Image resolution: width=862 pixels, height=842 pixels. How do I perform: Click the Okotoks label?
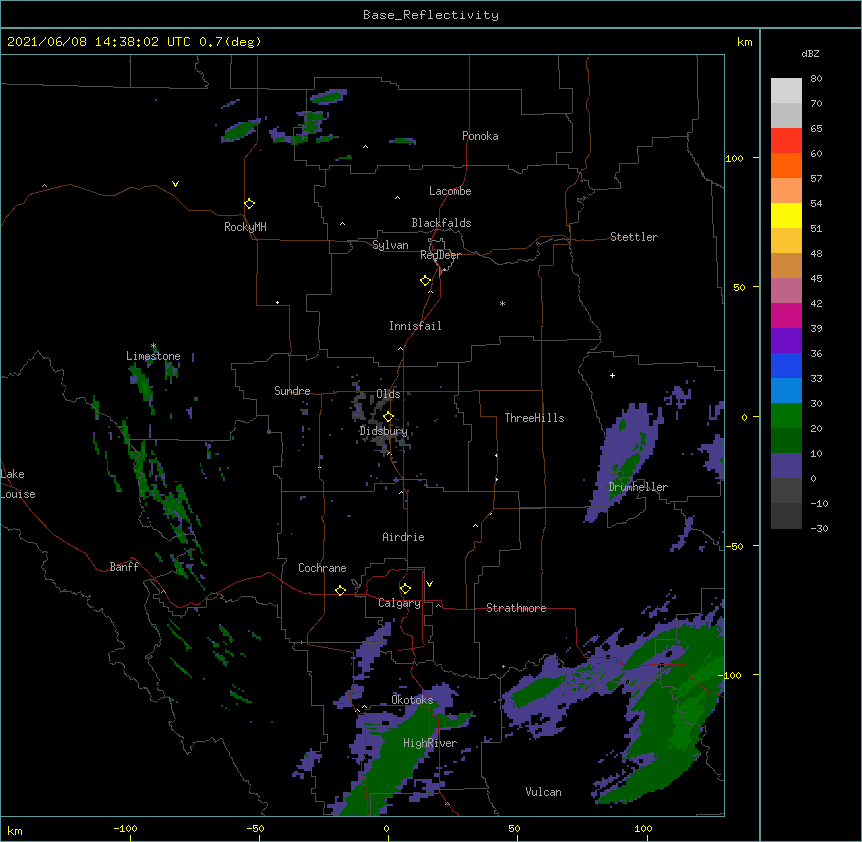coord(412,700)
